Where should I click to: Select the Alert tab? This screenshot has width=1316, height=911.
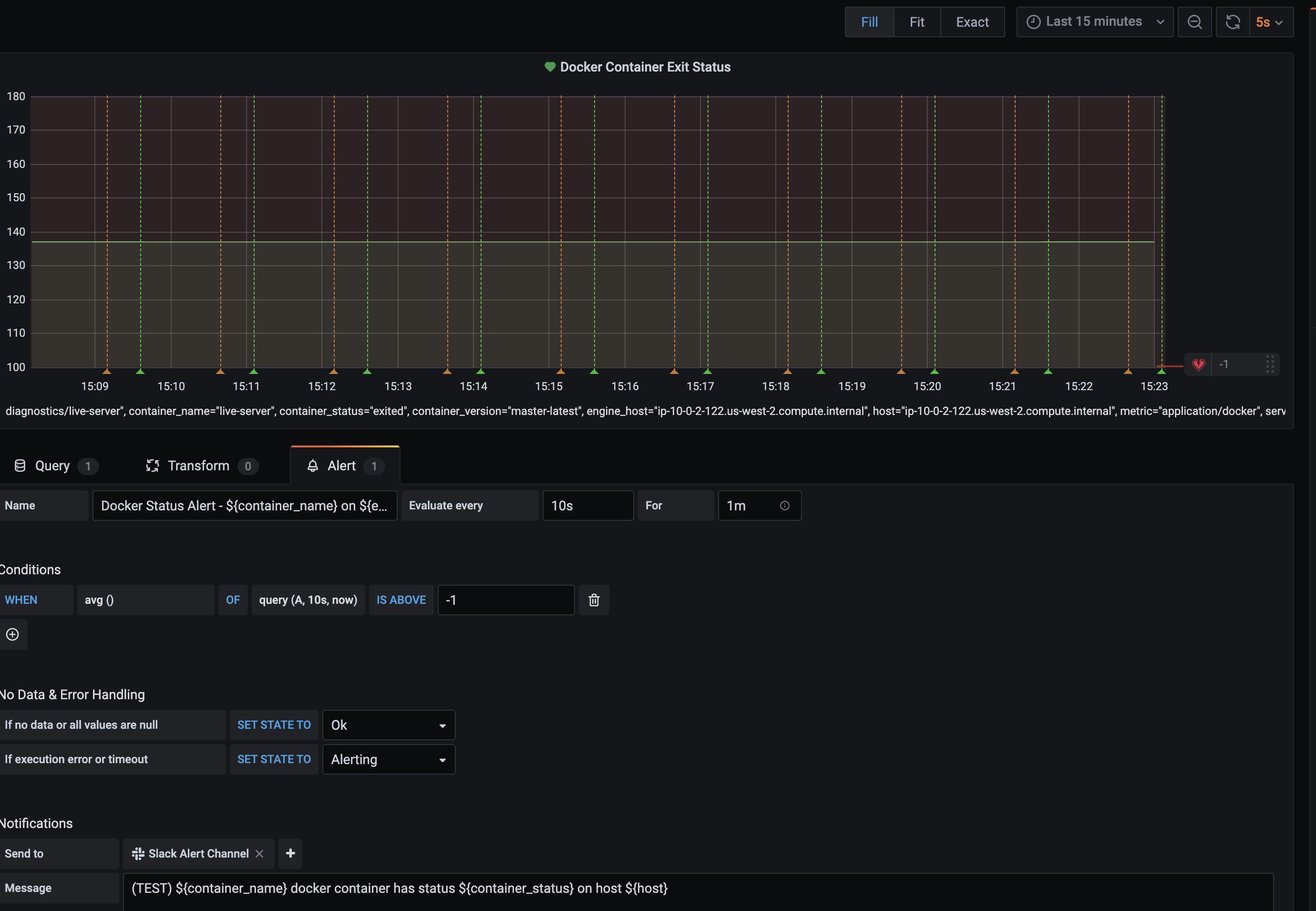click(x=345, y=466)
